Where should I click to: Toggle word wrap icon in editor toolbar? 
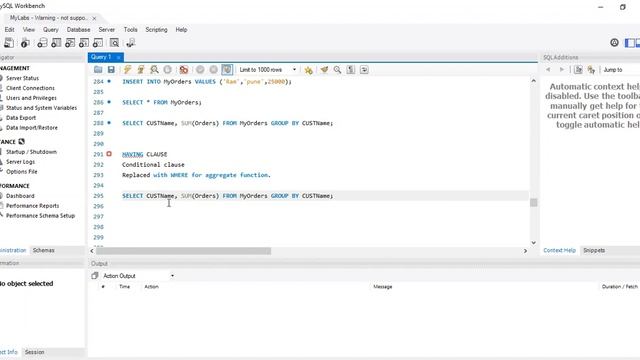[x=364, y=70]
